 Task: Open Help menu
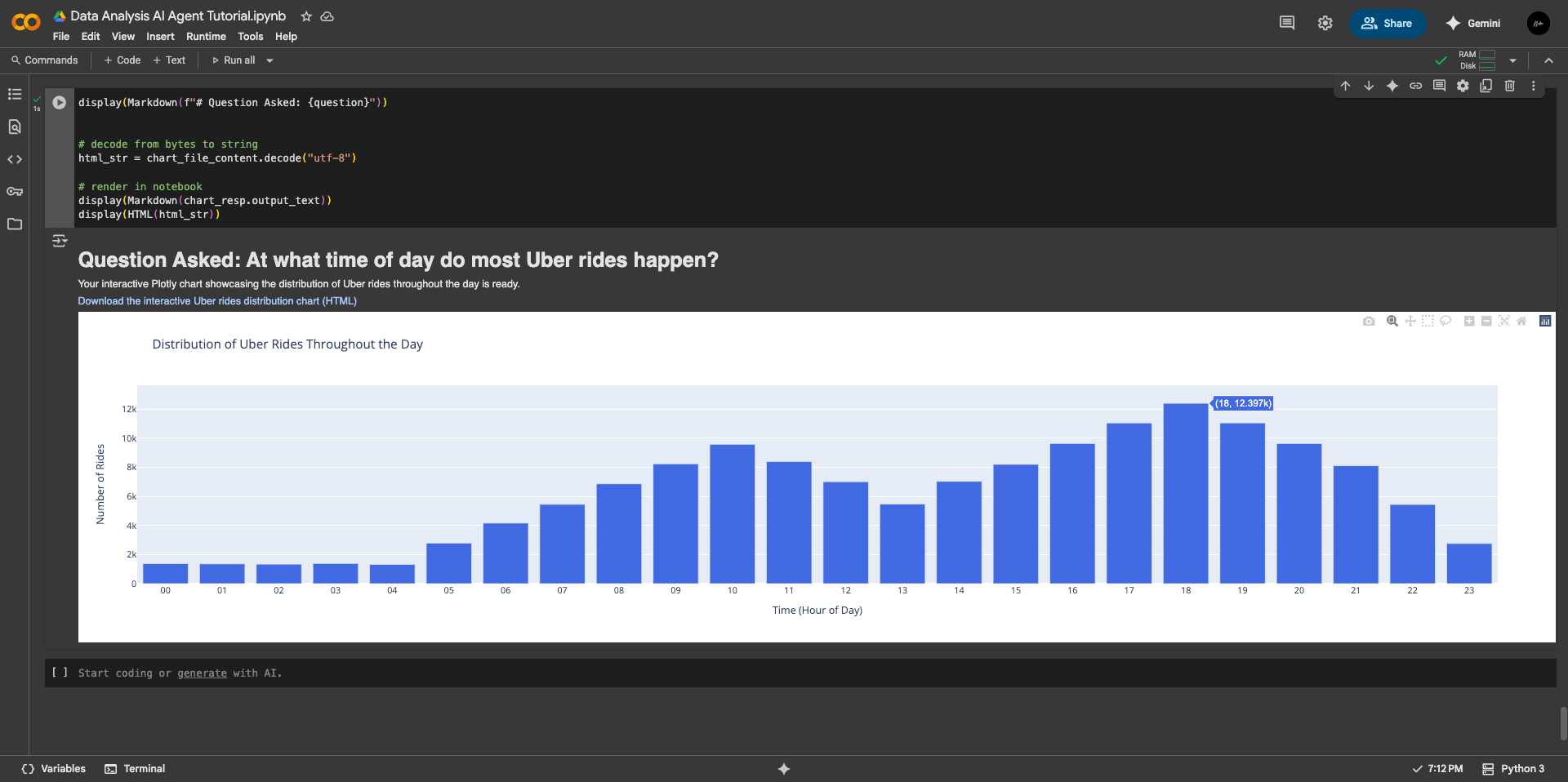(286, 37)
